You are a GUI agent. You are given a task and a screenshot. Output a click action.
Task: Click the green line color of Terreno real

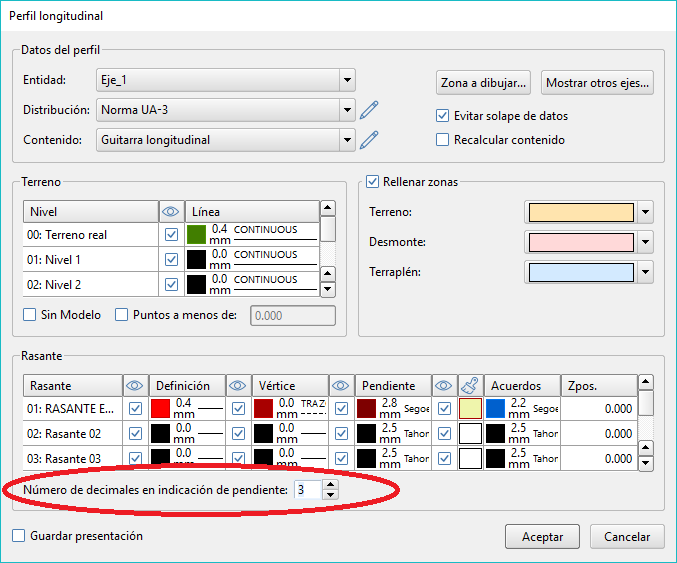pos(197,235)
